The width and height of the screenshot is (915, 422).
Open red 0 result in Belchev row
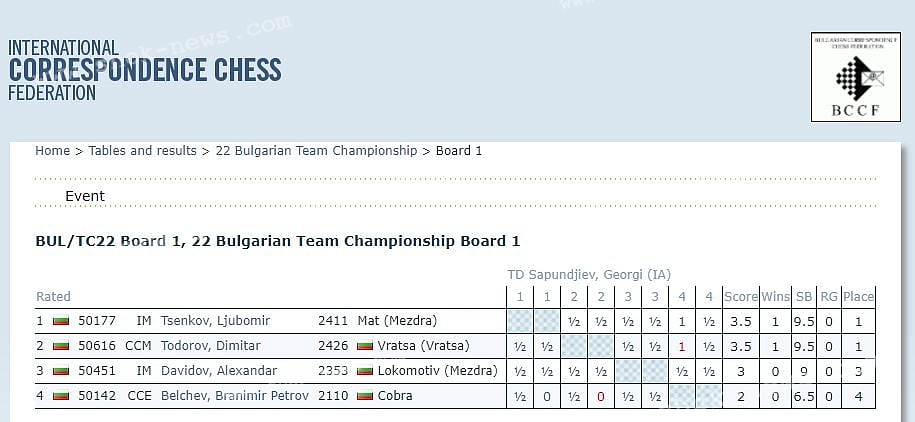600,397
